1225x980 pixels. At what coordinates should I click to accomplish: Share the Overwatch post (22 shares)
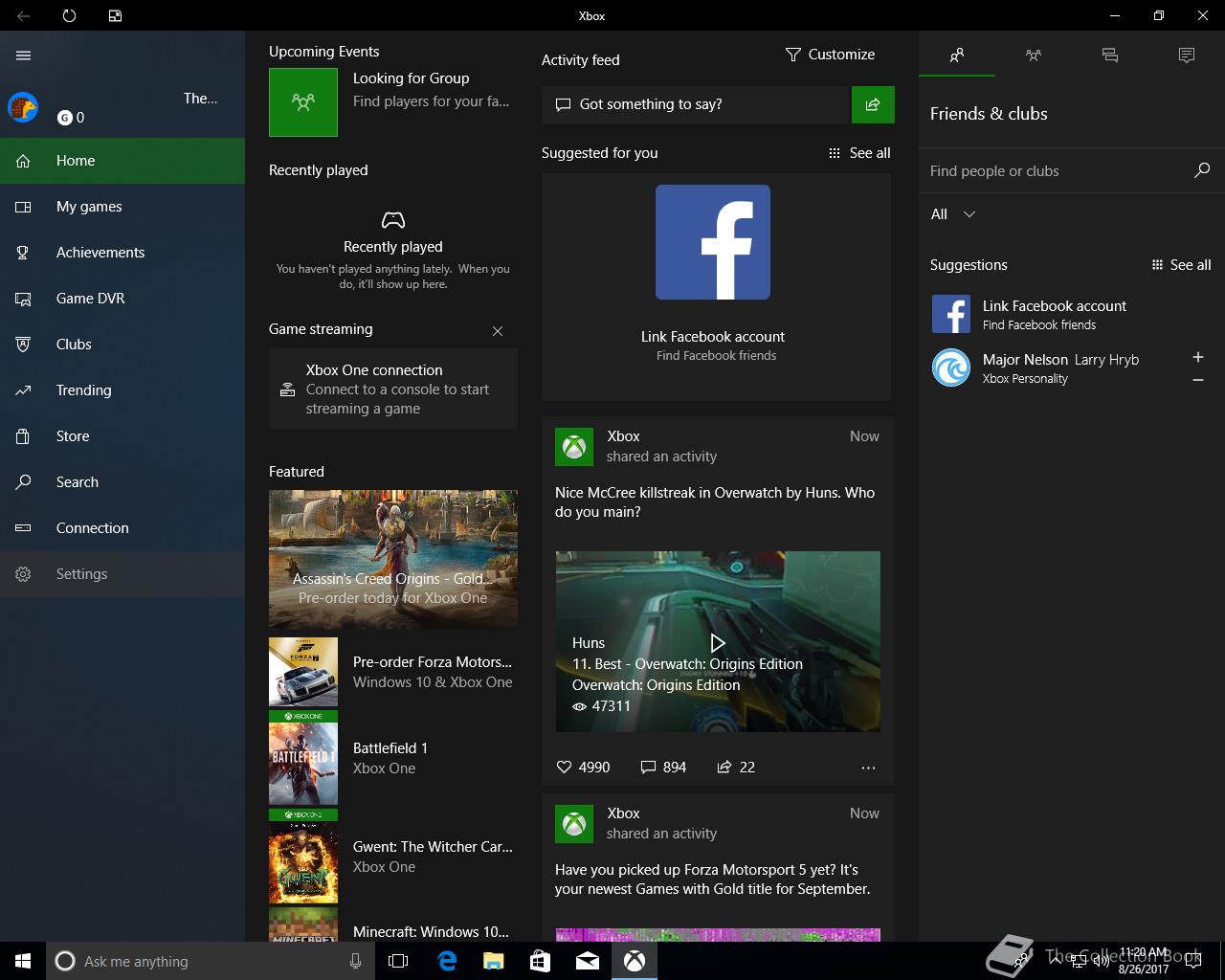pyautogui.click(x=736, y=768)
